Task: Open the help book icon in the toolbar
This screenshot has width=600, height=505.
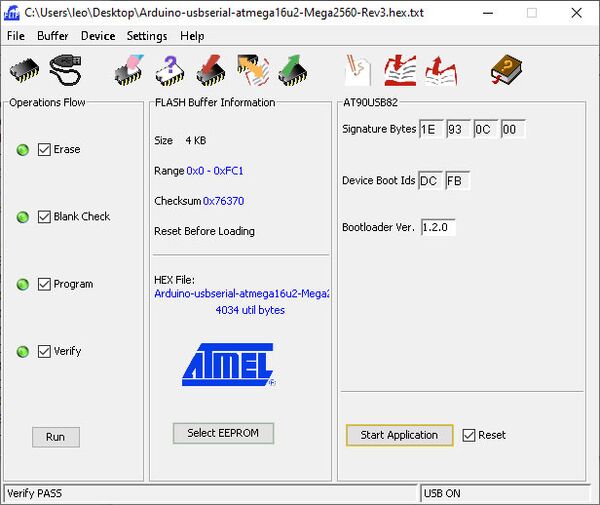Action: (507, 70)
